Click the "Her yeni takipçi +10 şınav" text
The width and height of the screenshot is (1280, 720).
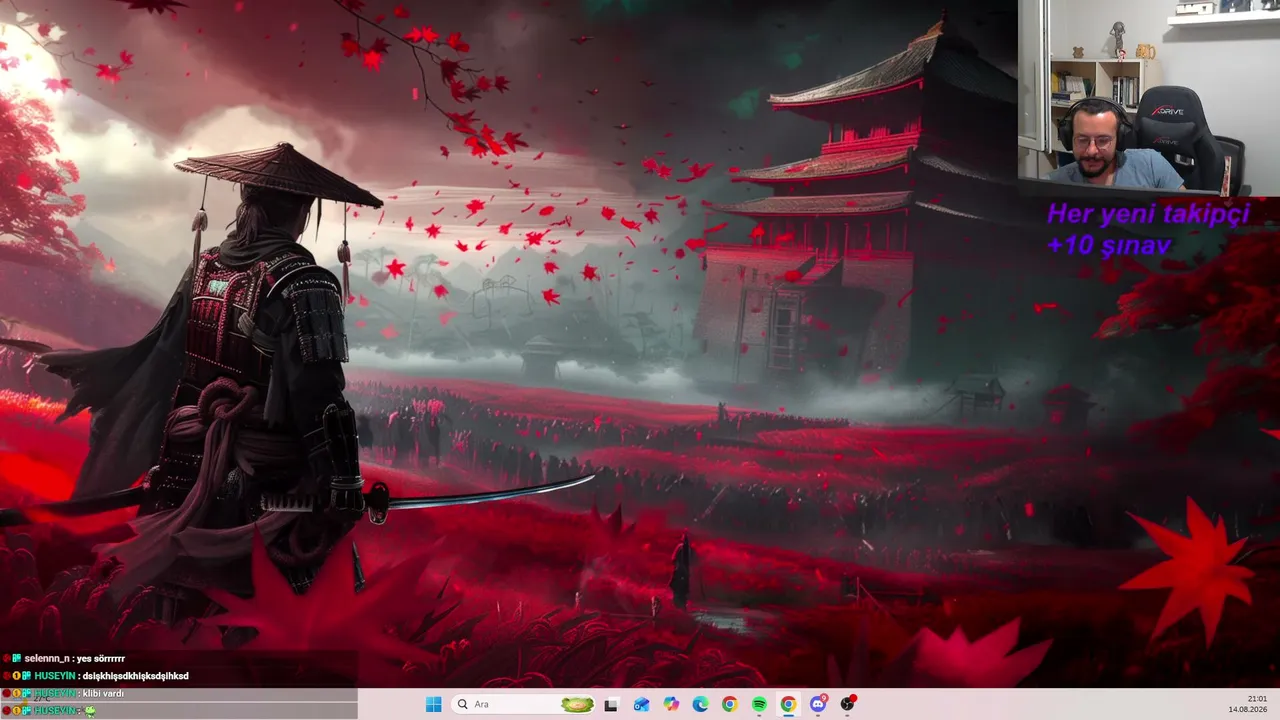[x=1148, y=229]
